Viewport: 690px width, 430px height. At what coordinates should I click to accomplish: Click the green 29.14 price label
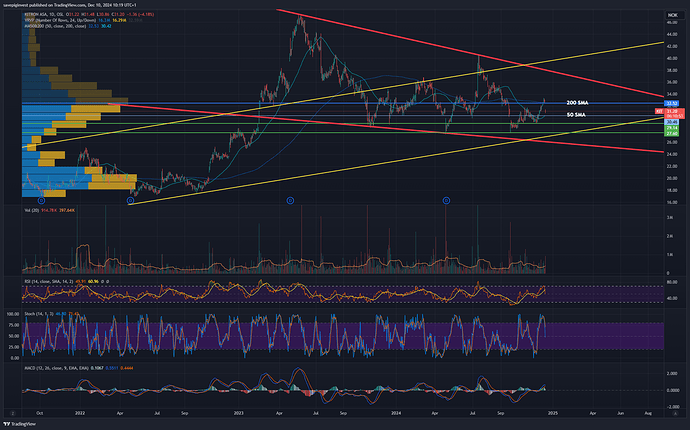click(x=672, y=128)
